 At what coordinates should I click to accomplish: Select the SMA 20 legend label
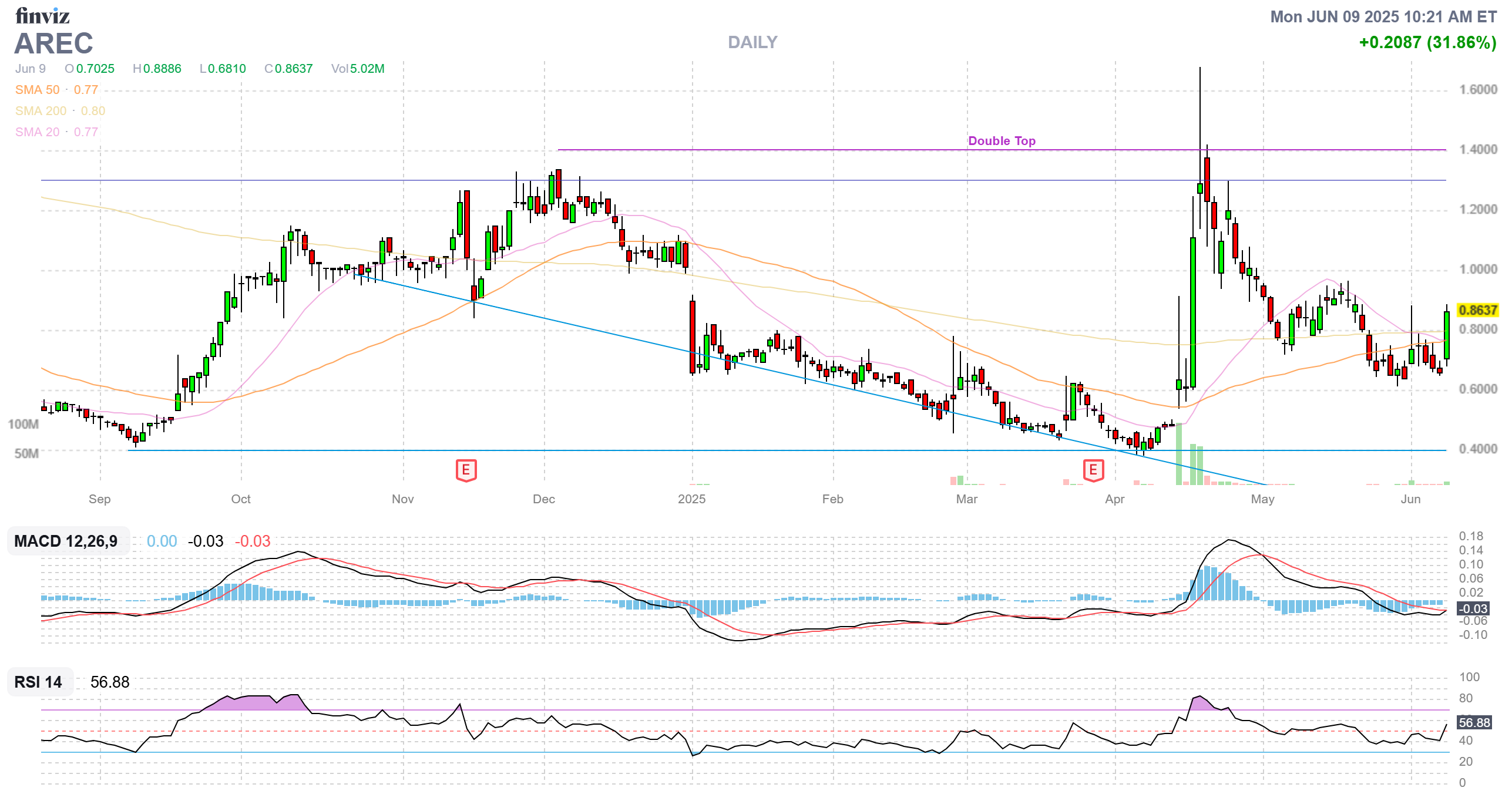[x=38, y=132]
